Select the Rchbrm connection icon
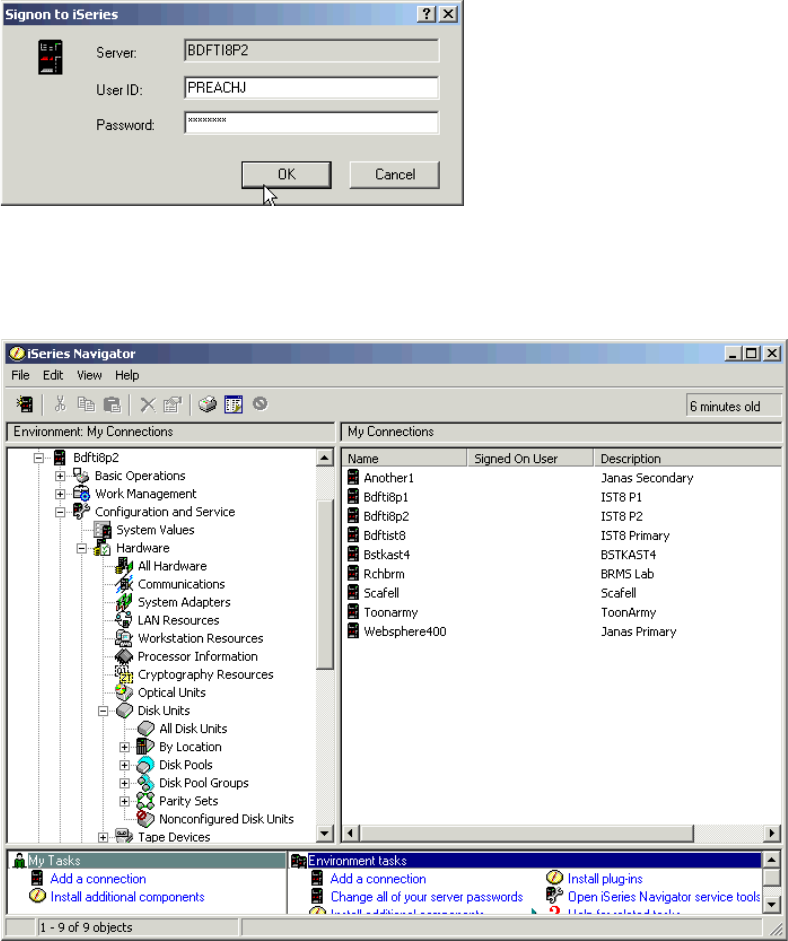 (353, 574)
